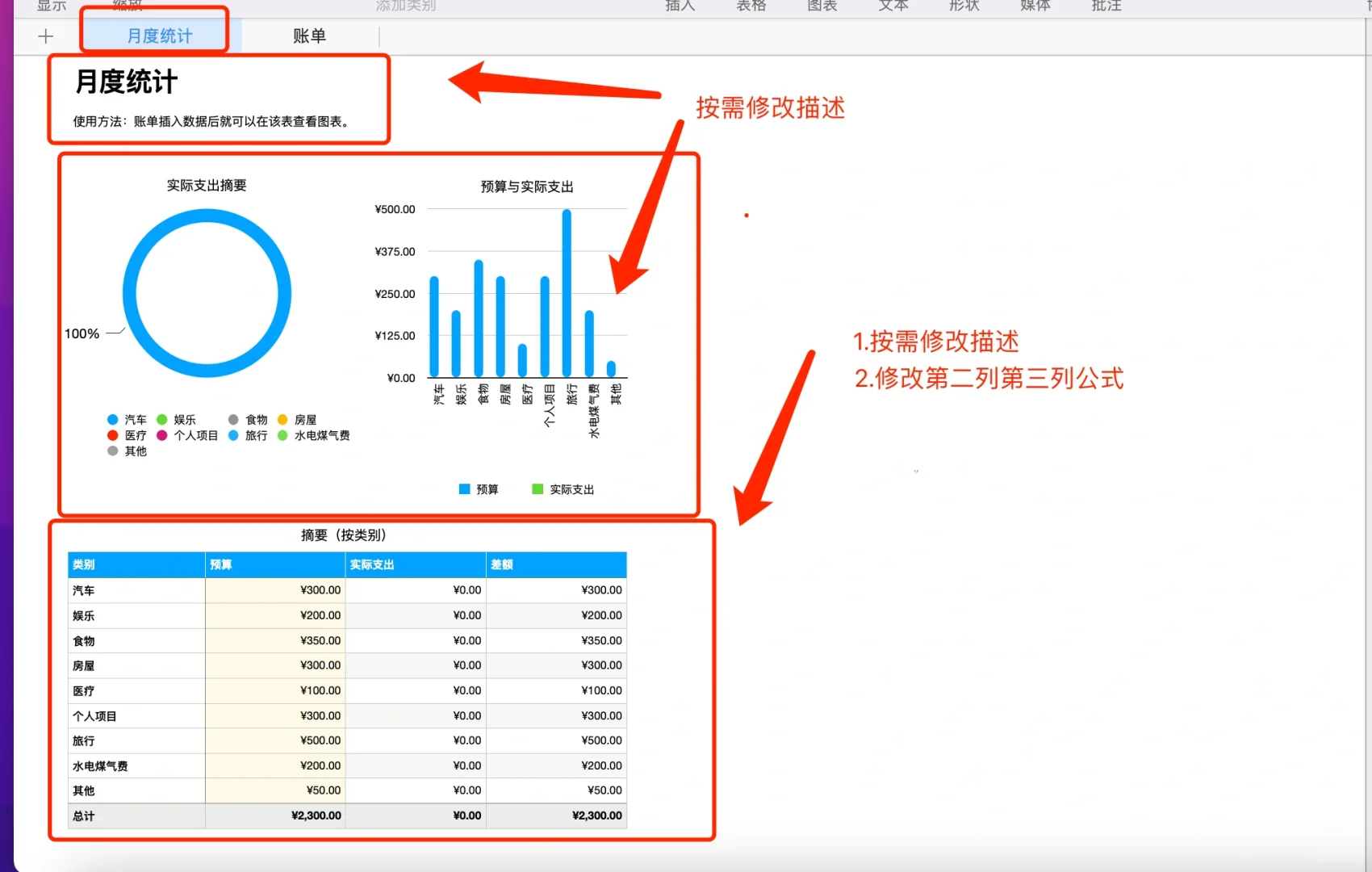This screenshot has width=1372, height=872.
Task: Select the 实际支出 green legend item
Action: click(x=537, y=488)
